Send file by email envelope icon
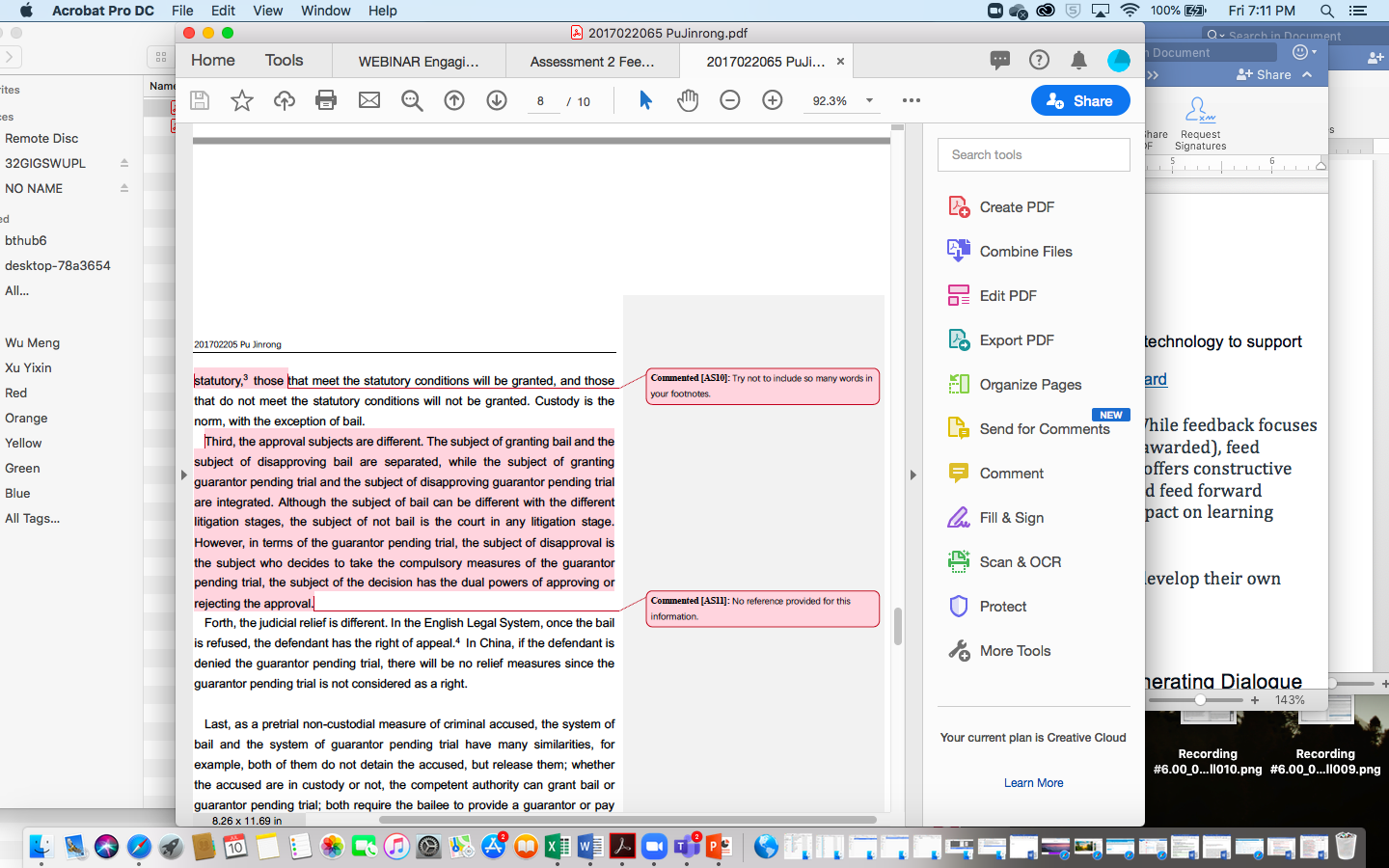The width and height of the screenshot is (1389, 868). 369,100
